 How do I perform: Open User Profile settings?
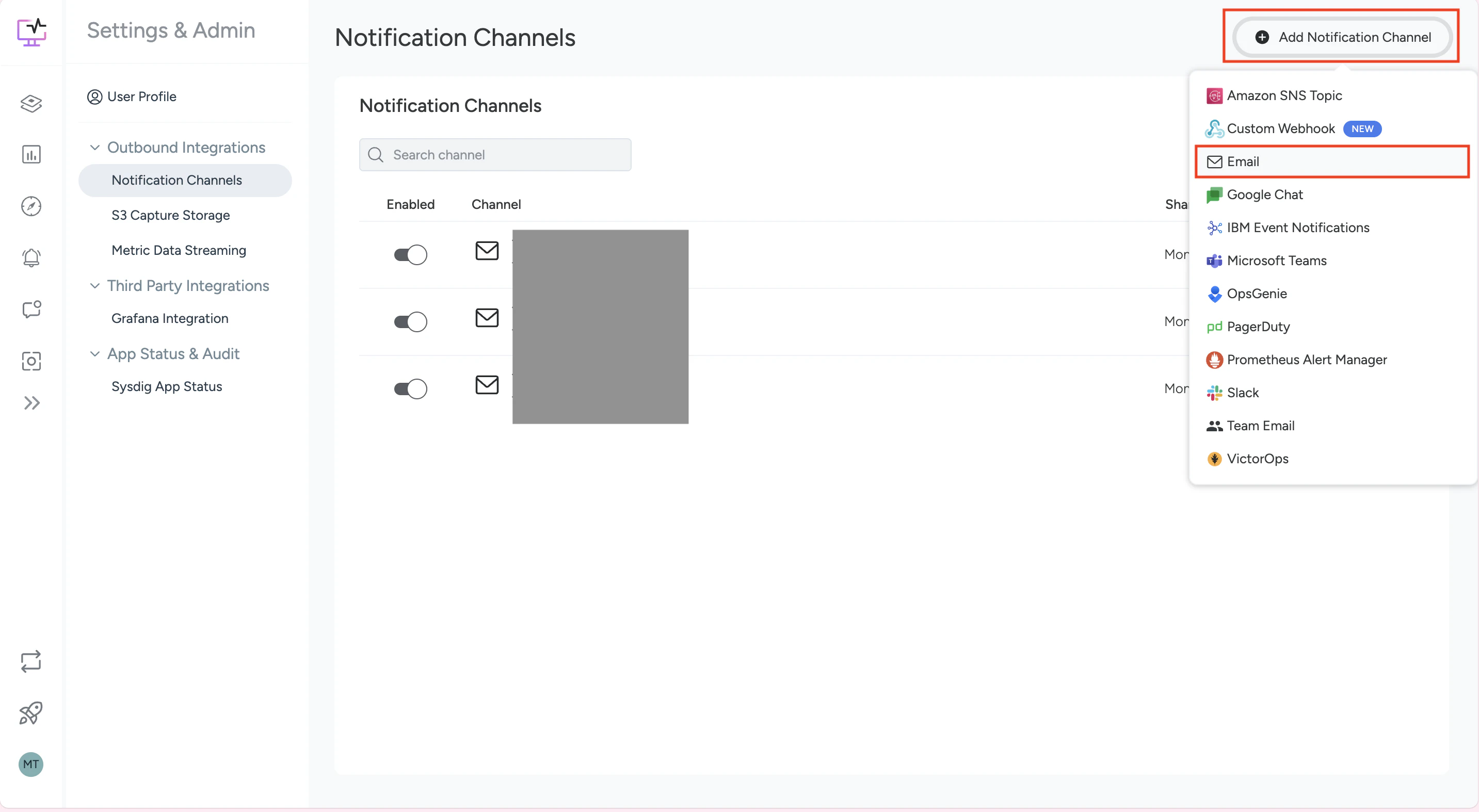(132, 97)
